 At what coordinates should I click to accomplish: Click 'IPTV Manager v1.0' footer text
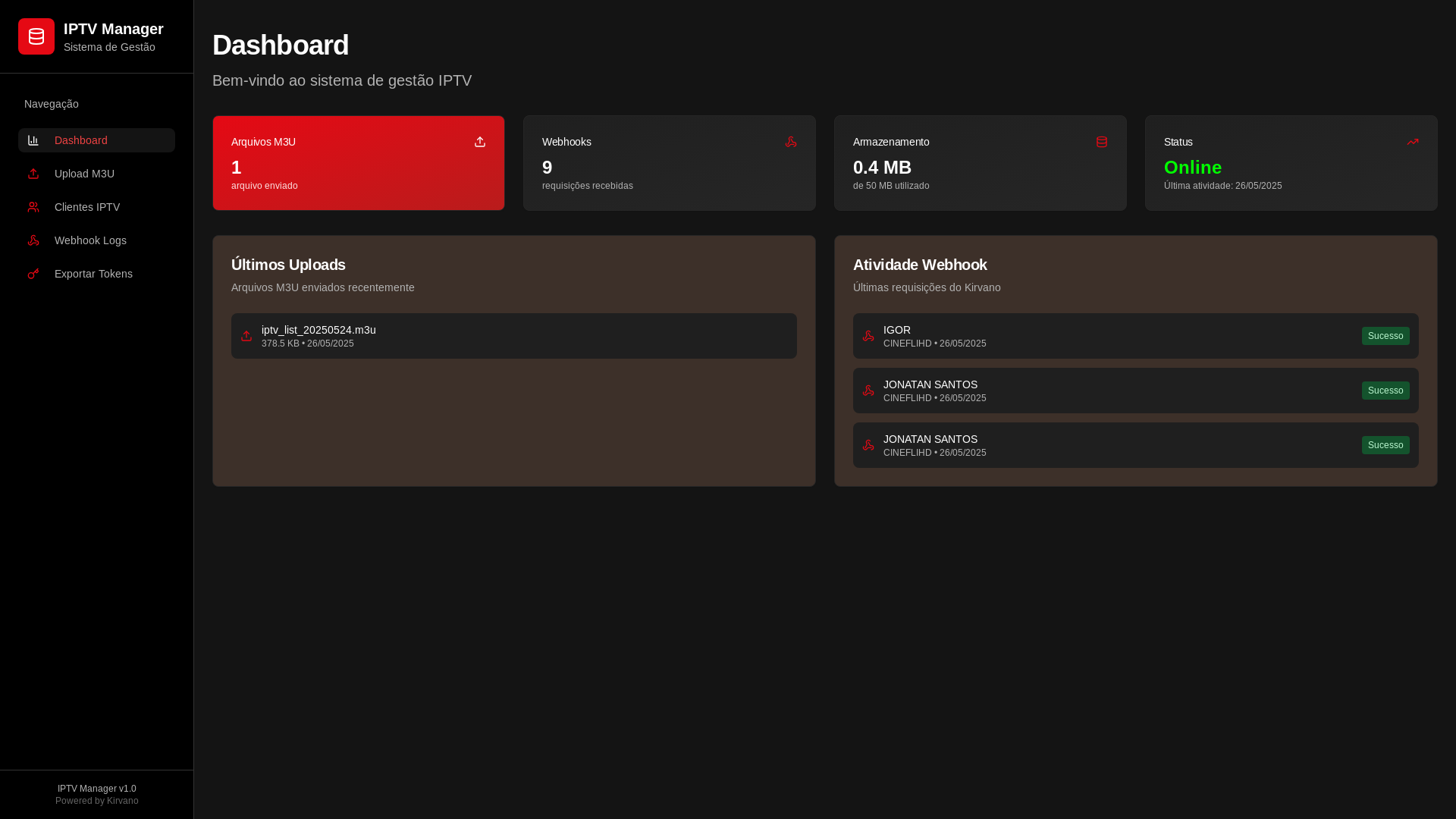click(x=97, y=789)
